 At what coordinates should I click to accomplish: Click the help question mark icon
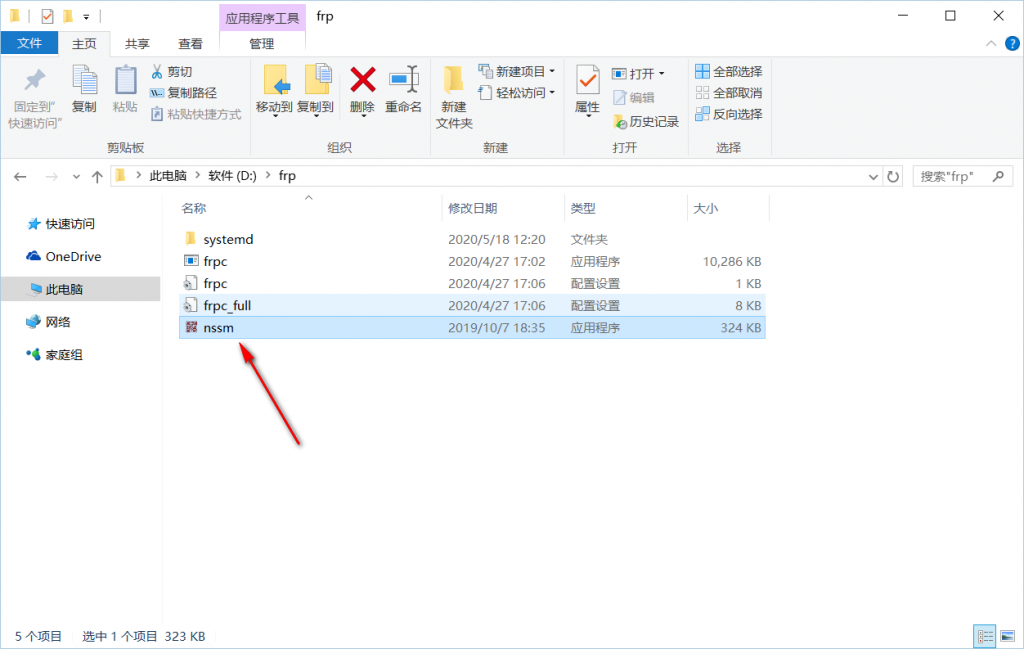point(1011,44)
